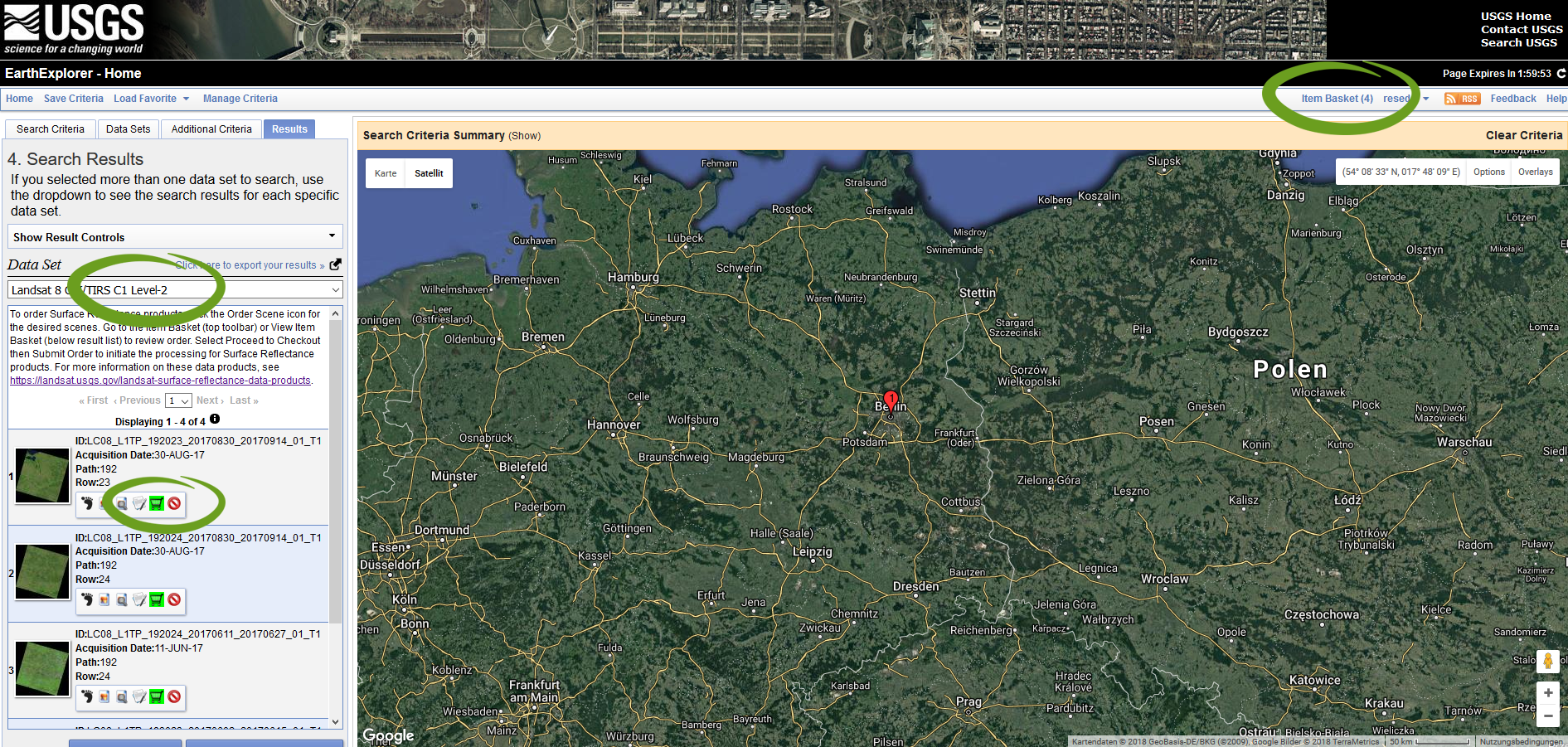Compare browse for second scene result
Viewport: 1568px width, 747px height.
pyautogui.click(x=122, y=599)
